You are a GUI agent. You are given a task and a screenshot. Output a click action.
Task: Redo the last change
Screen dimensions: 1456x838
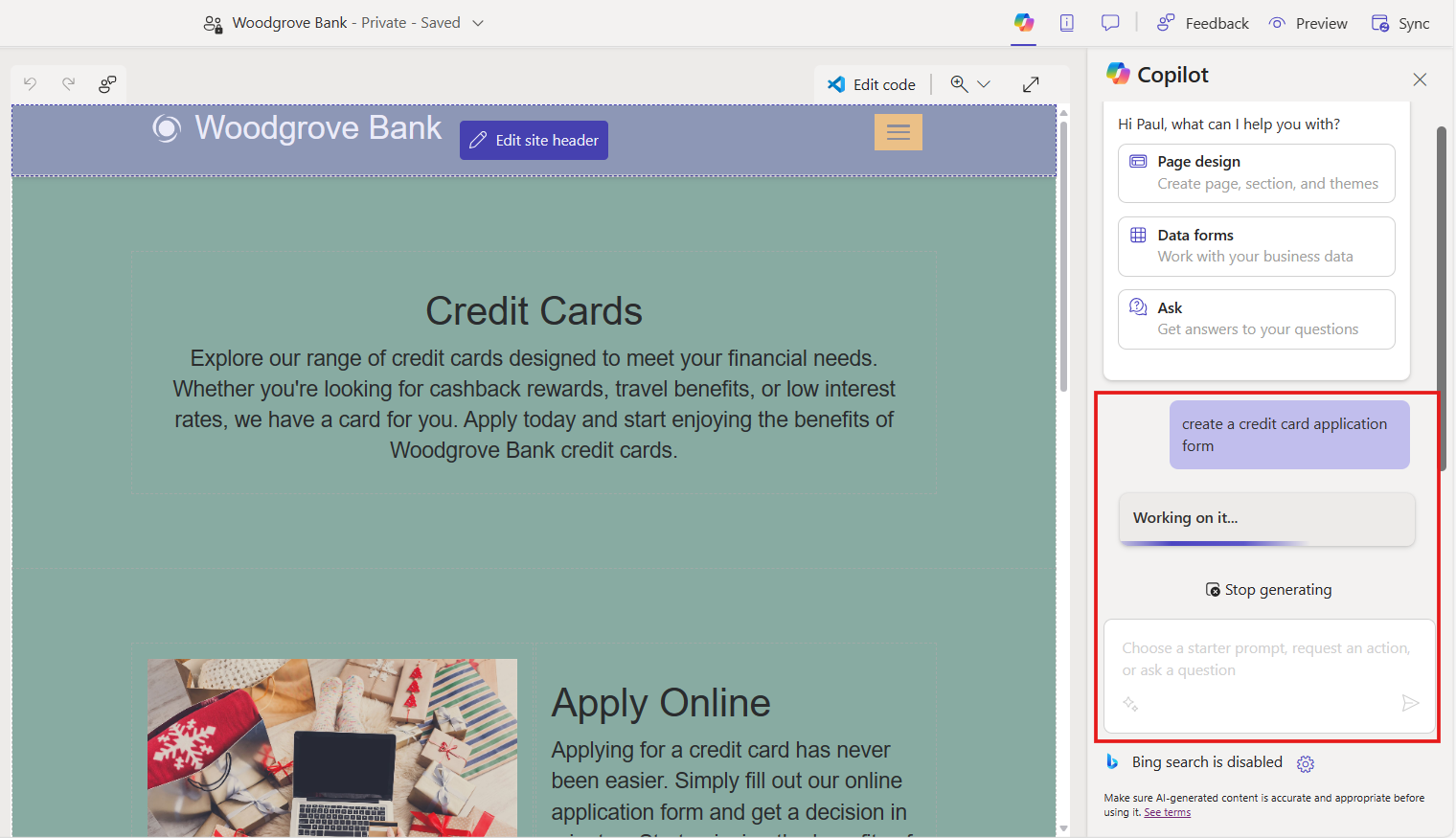point(68,84)
